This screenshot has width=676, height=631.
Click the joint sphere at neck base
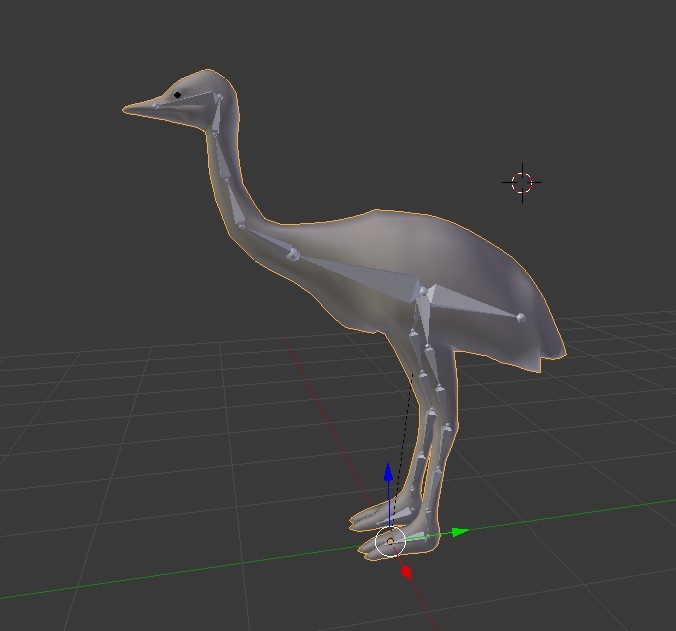[x=293, y=255]
